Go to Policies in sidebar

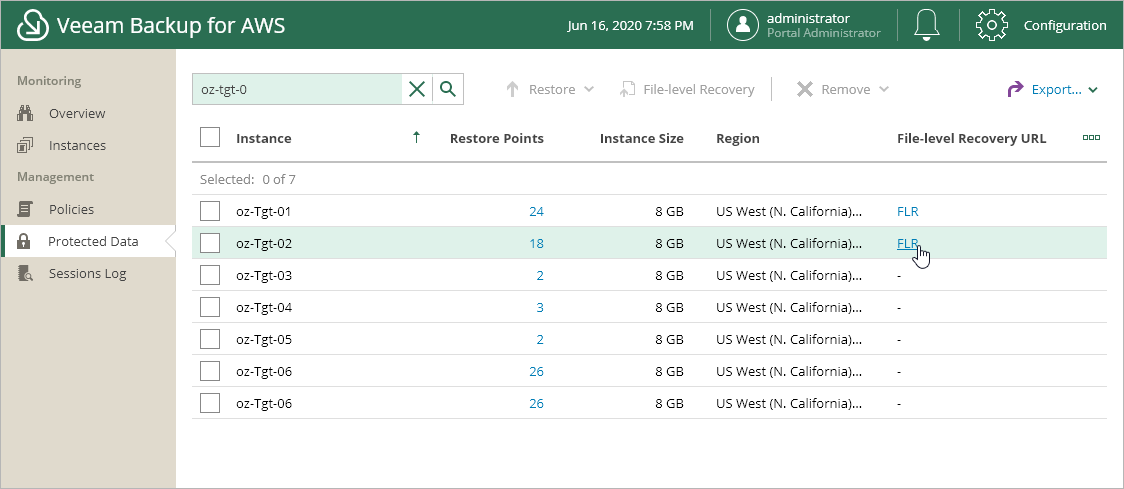[x=71, y=209]
